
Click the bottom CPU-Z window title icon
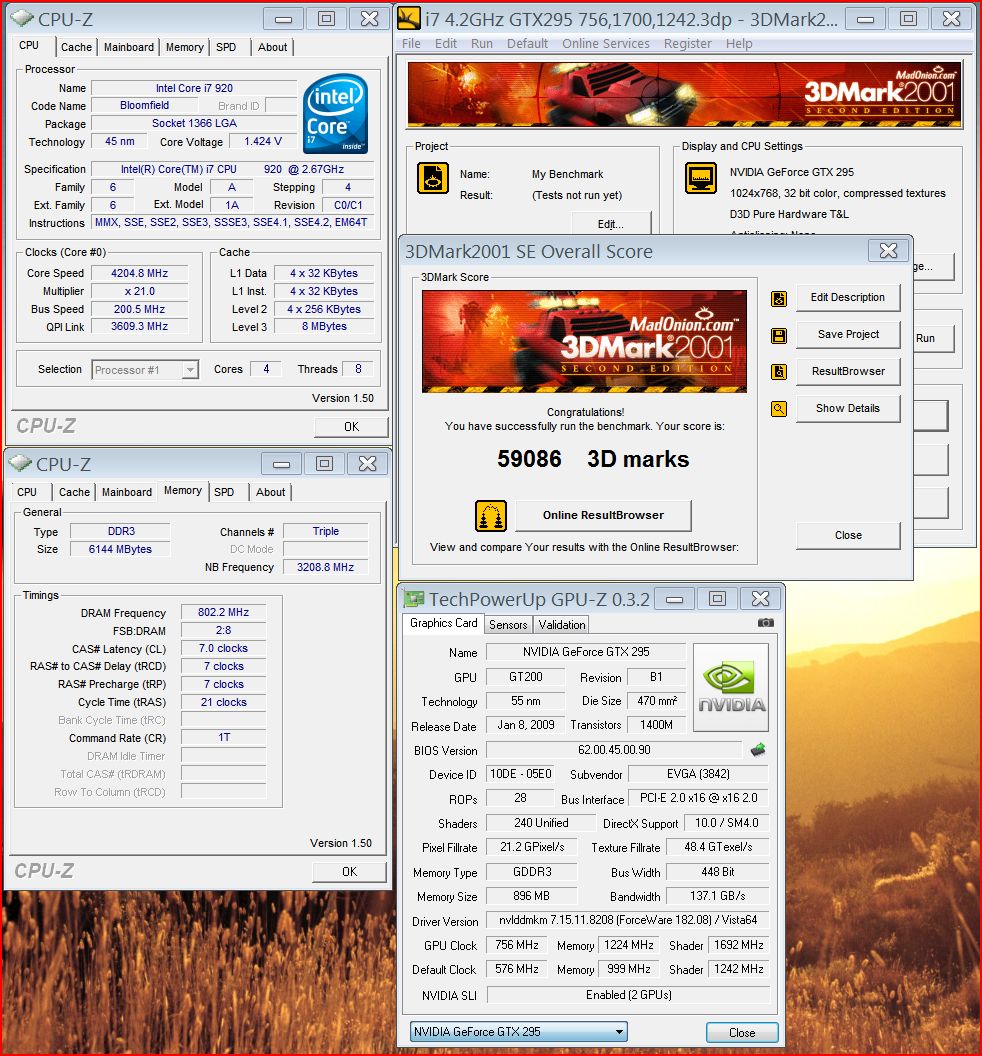21,463
